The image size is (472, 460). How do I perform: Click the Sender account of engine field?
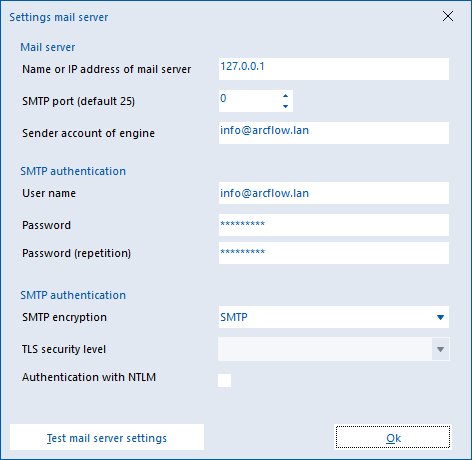pos(334,133)
